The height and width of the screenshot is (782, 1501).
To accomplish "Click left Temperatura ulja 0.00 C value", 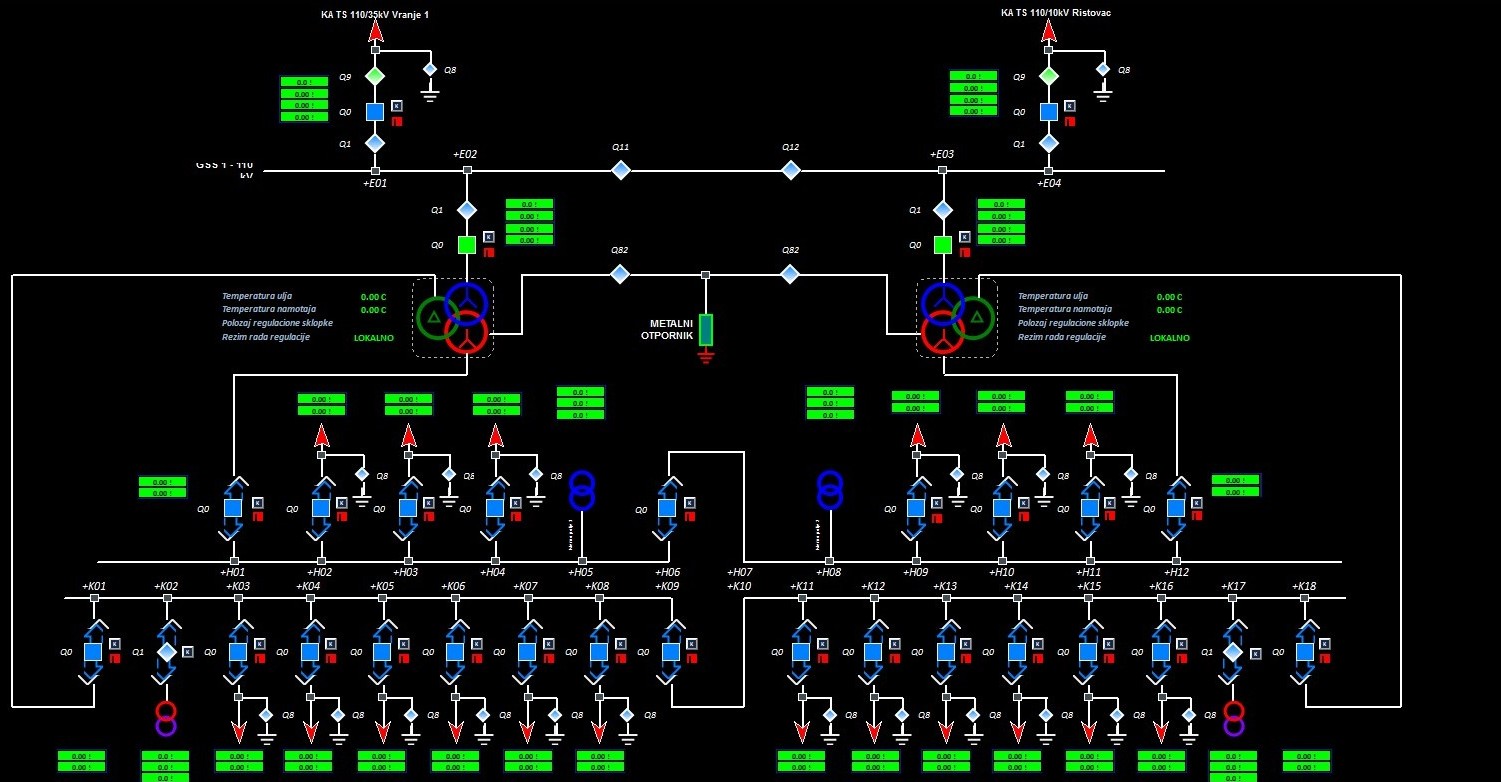I will tap(373, 297).
